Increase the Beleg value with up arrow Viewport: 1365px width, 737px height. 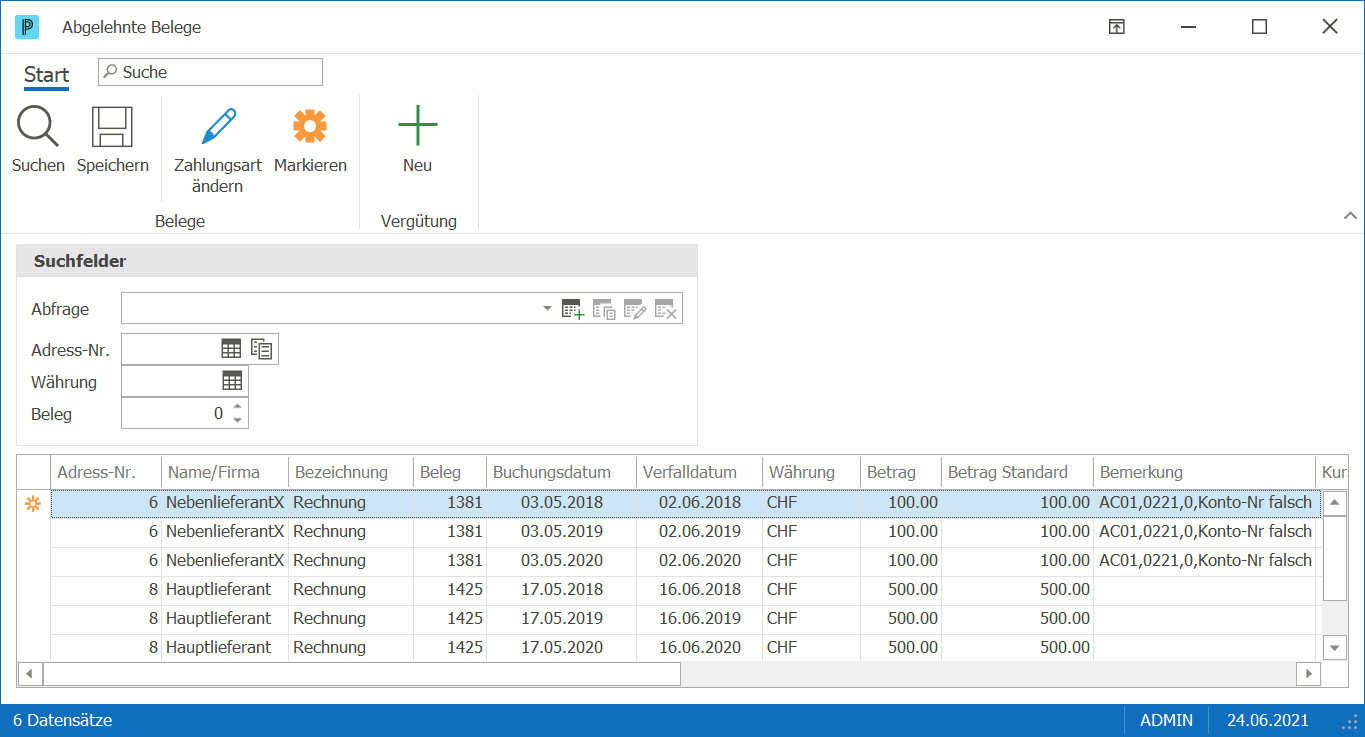click(x=237, y=406)
